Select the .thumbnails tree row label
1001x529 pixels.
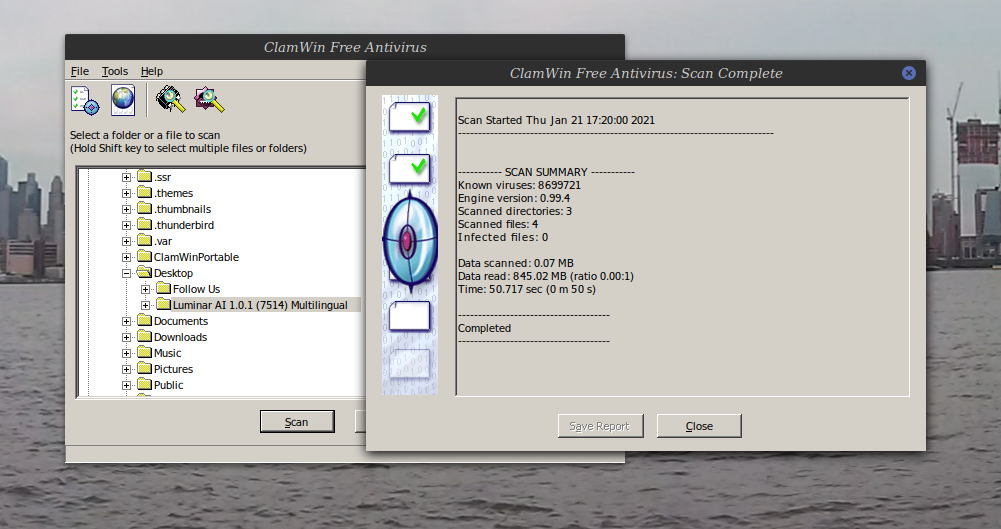pyautogui.click(x=183, y=209)
